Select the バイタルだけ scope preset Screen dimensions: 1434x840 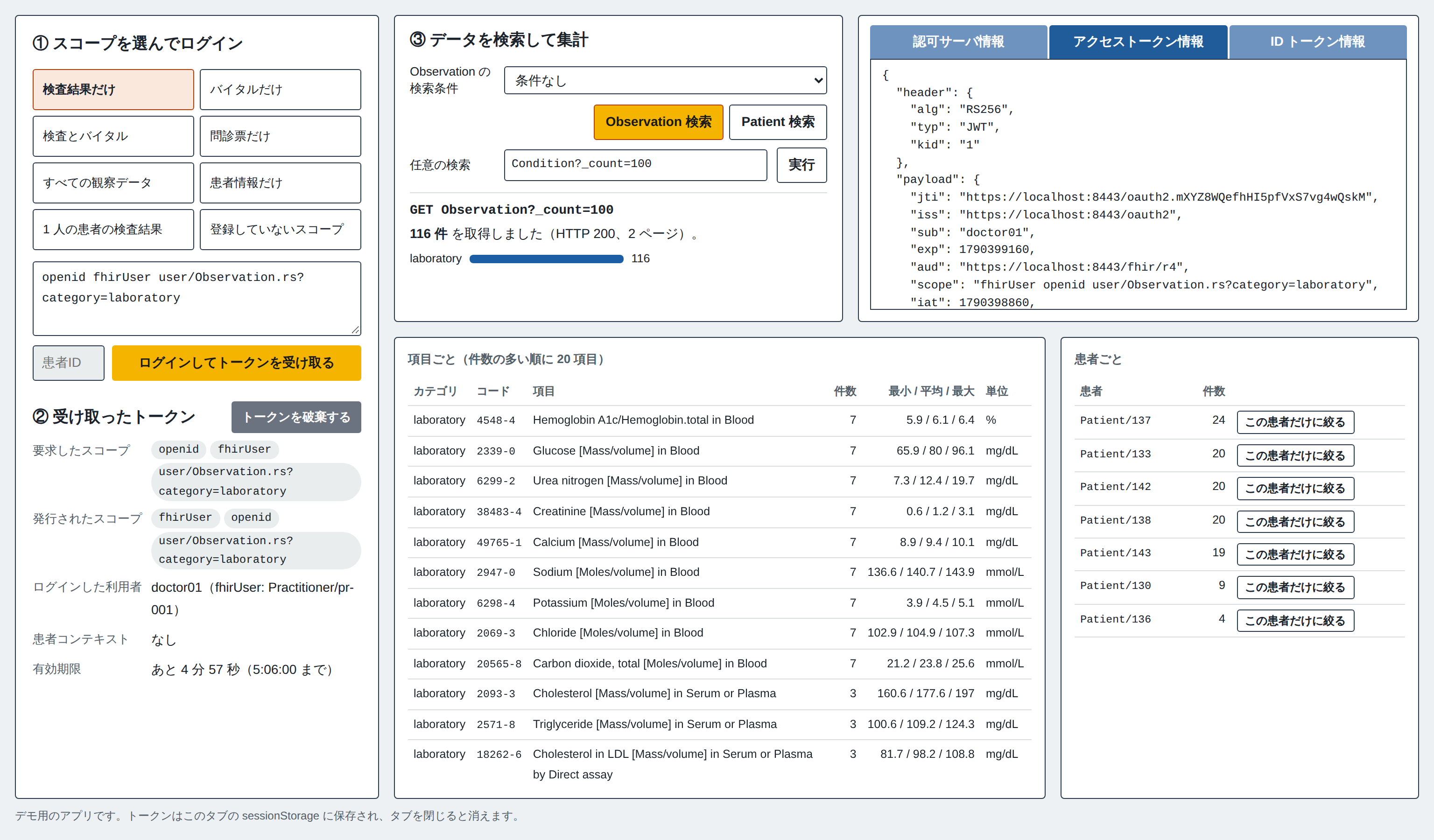tap(281, 89)
